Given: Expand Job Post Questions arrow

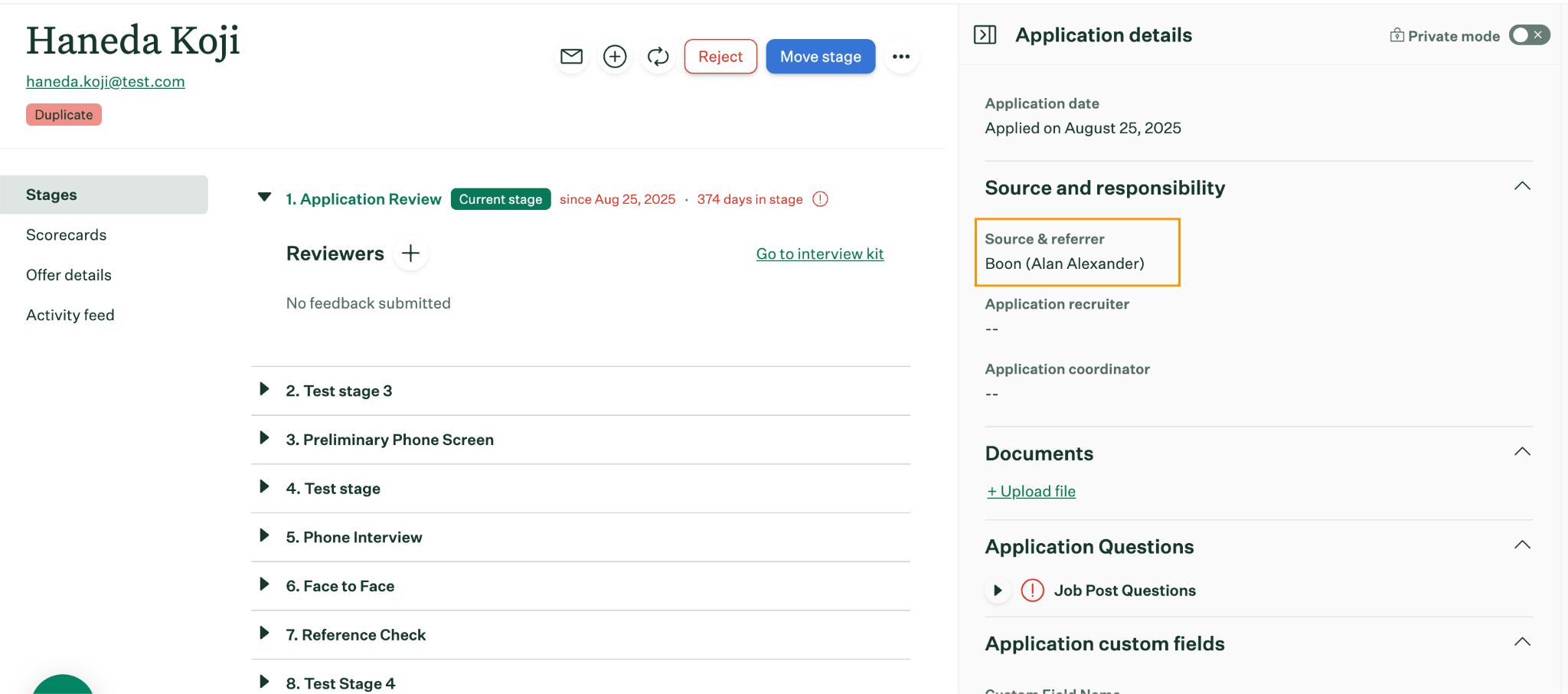Looking at the screenshot, I should [x=998, y=591].
